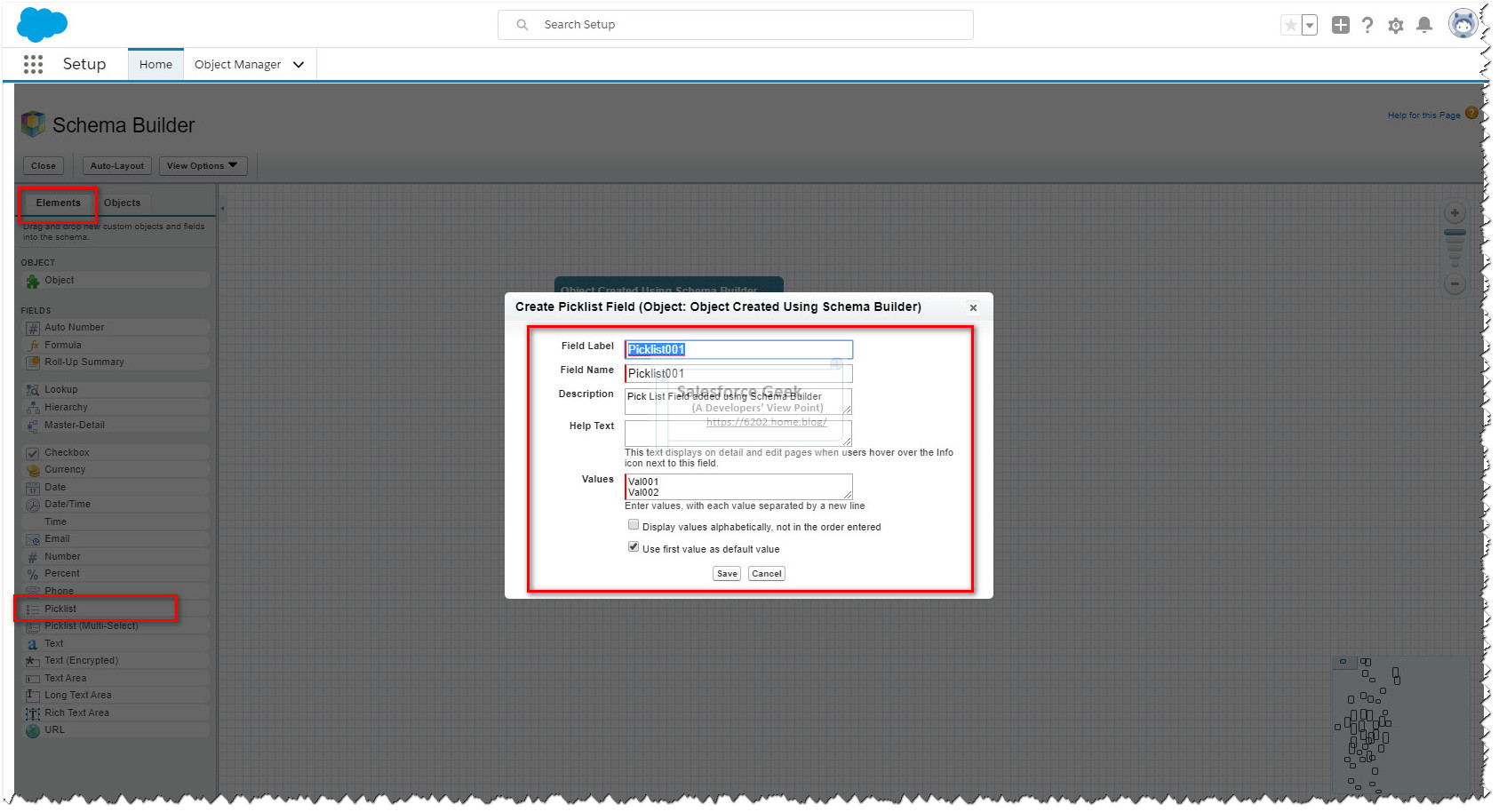The height and width of the screenshot is (812, 1499).
Task: Enable Display values alphabetically checkbox
Action: pyautogui.click(x=634, y=525)
